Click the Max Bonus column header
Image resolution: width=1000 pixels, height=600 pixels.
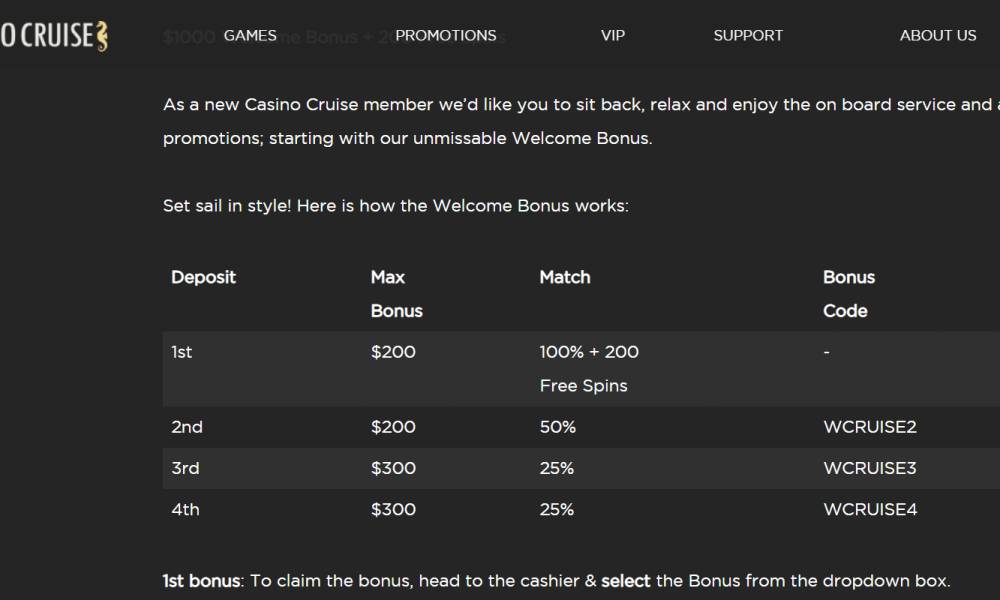pos(396,294)
